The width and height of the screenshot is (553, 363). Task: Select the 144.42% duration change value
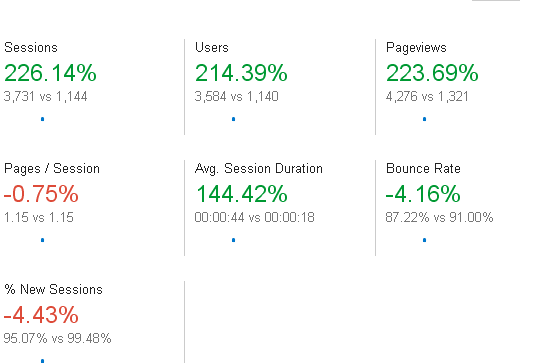click(242, 194)
